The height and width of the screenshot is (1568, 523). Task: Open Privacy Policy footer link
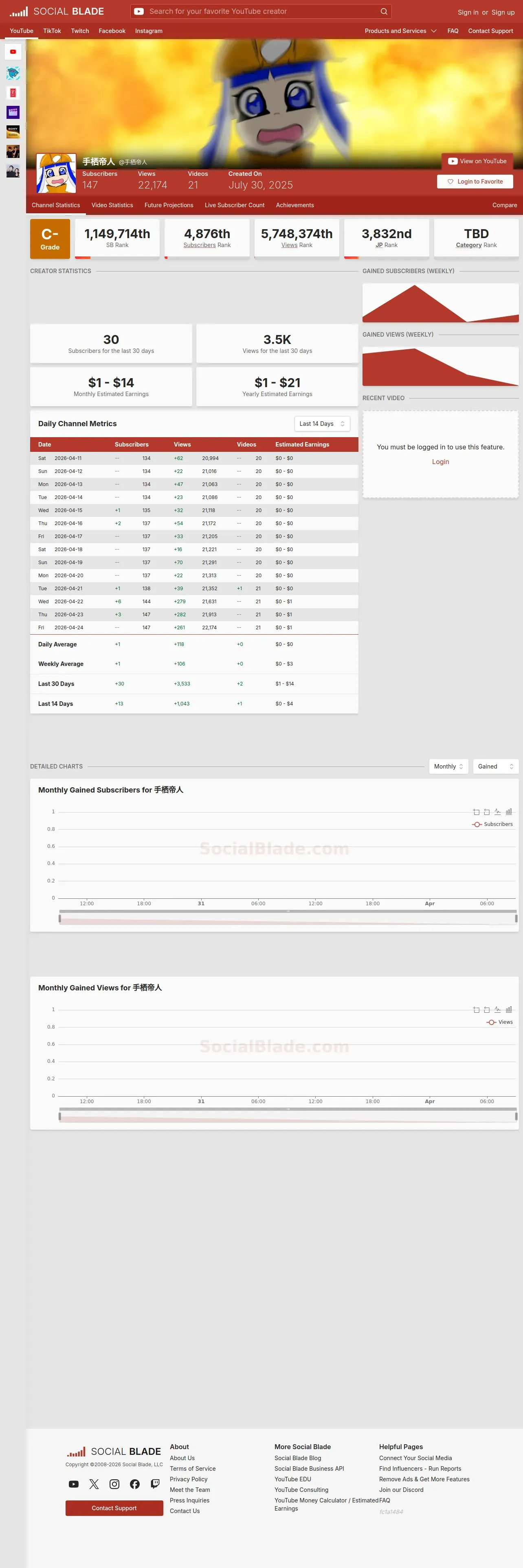189,1479
